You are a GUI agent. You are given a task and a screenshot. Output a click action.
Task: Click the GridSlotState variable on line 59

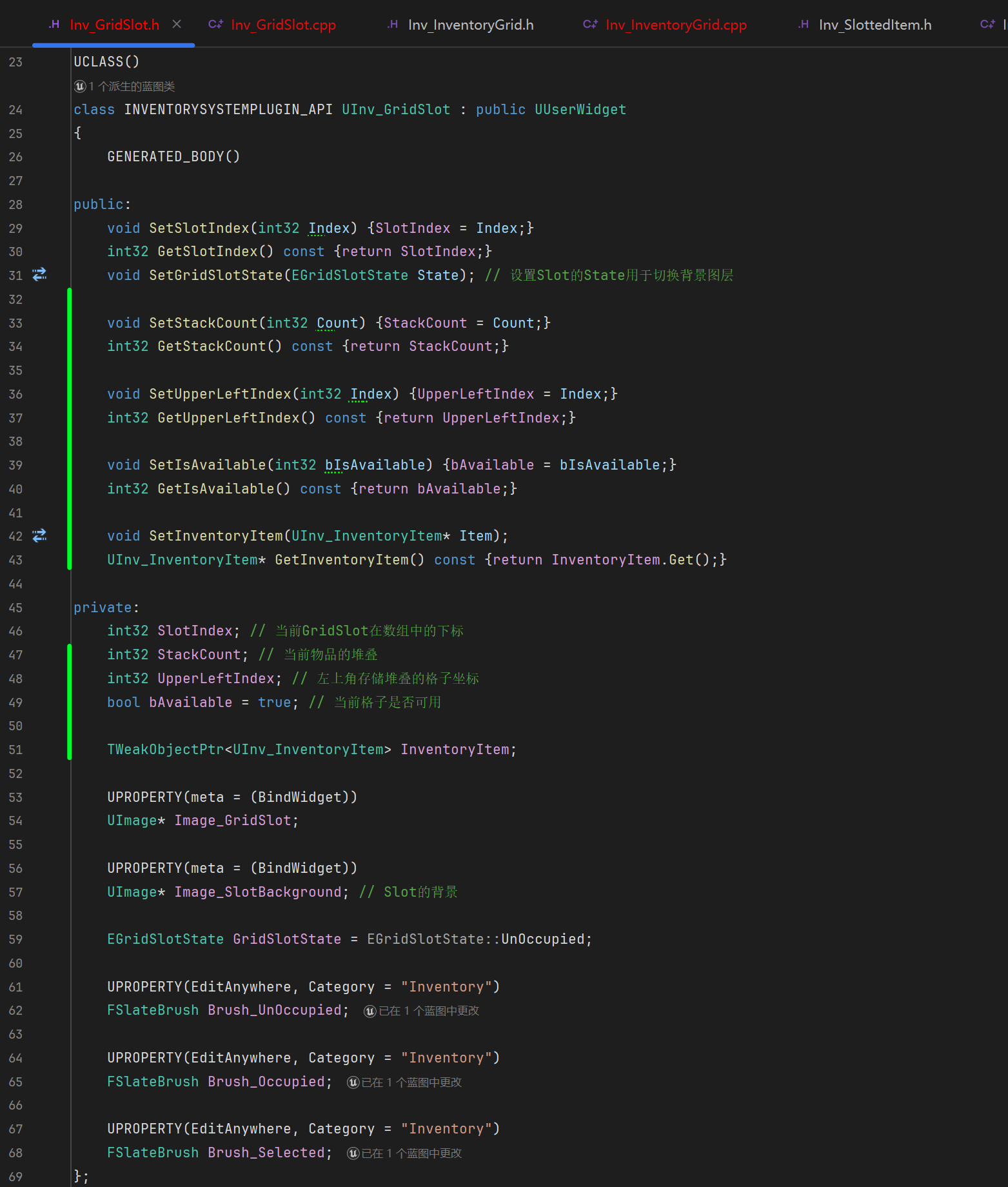click(287, 939)
